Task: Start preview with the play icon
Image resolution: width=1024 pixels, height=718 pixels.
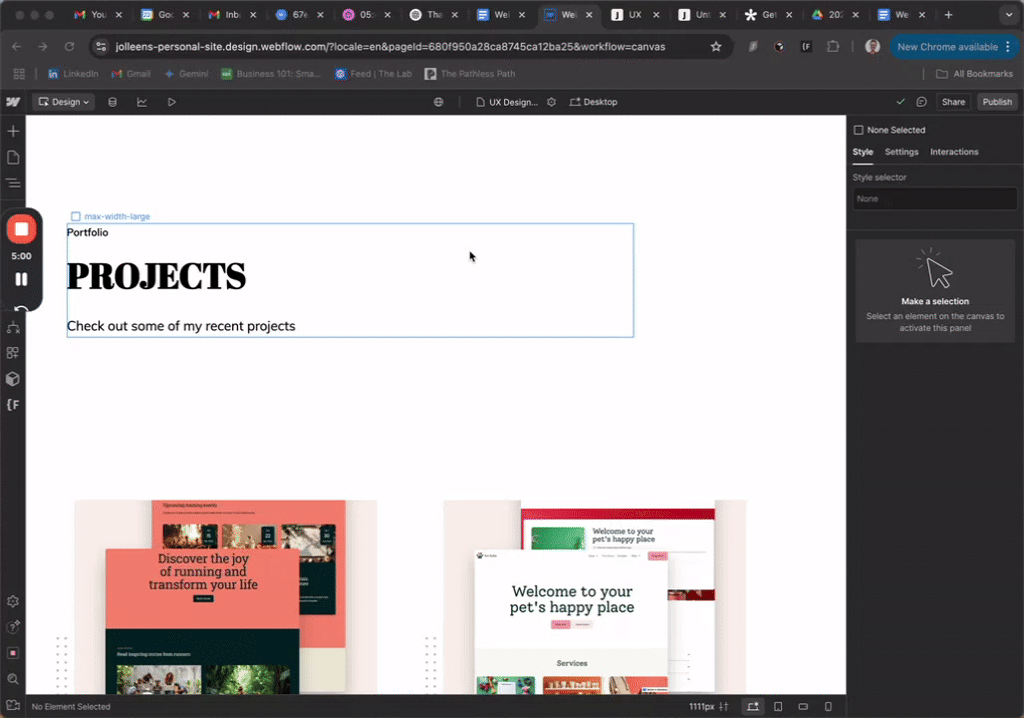Action: [x=171, y=101]
